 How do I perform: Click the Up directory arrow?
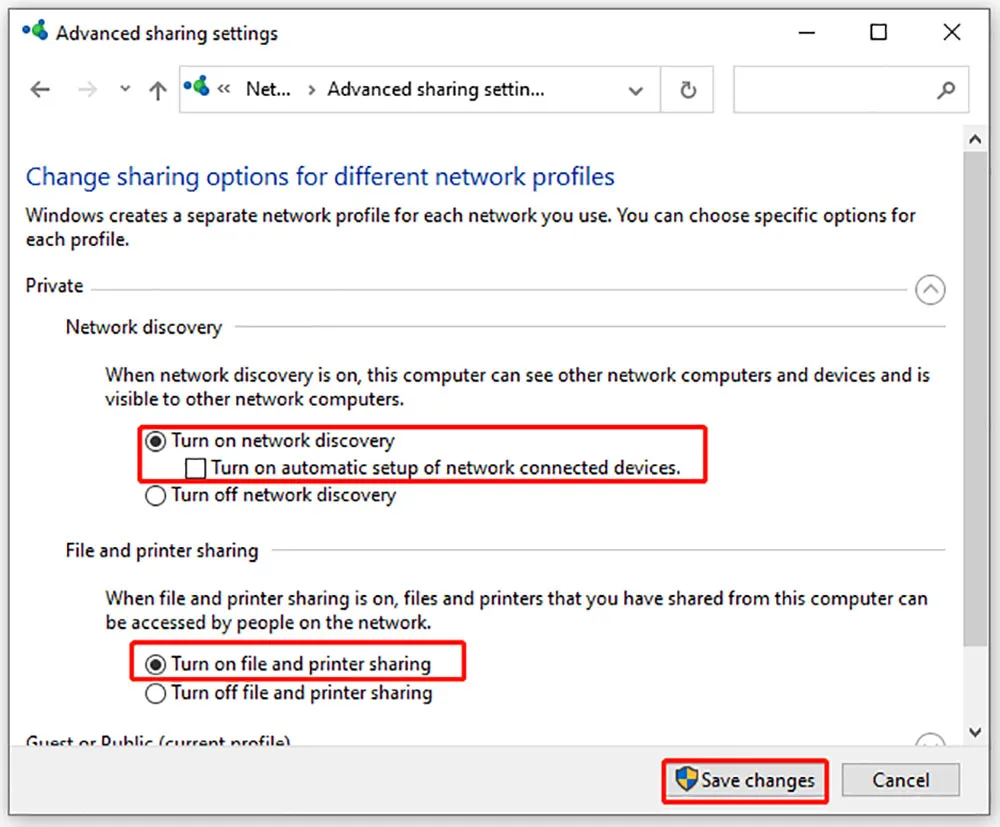click(x=157, y=90)
